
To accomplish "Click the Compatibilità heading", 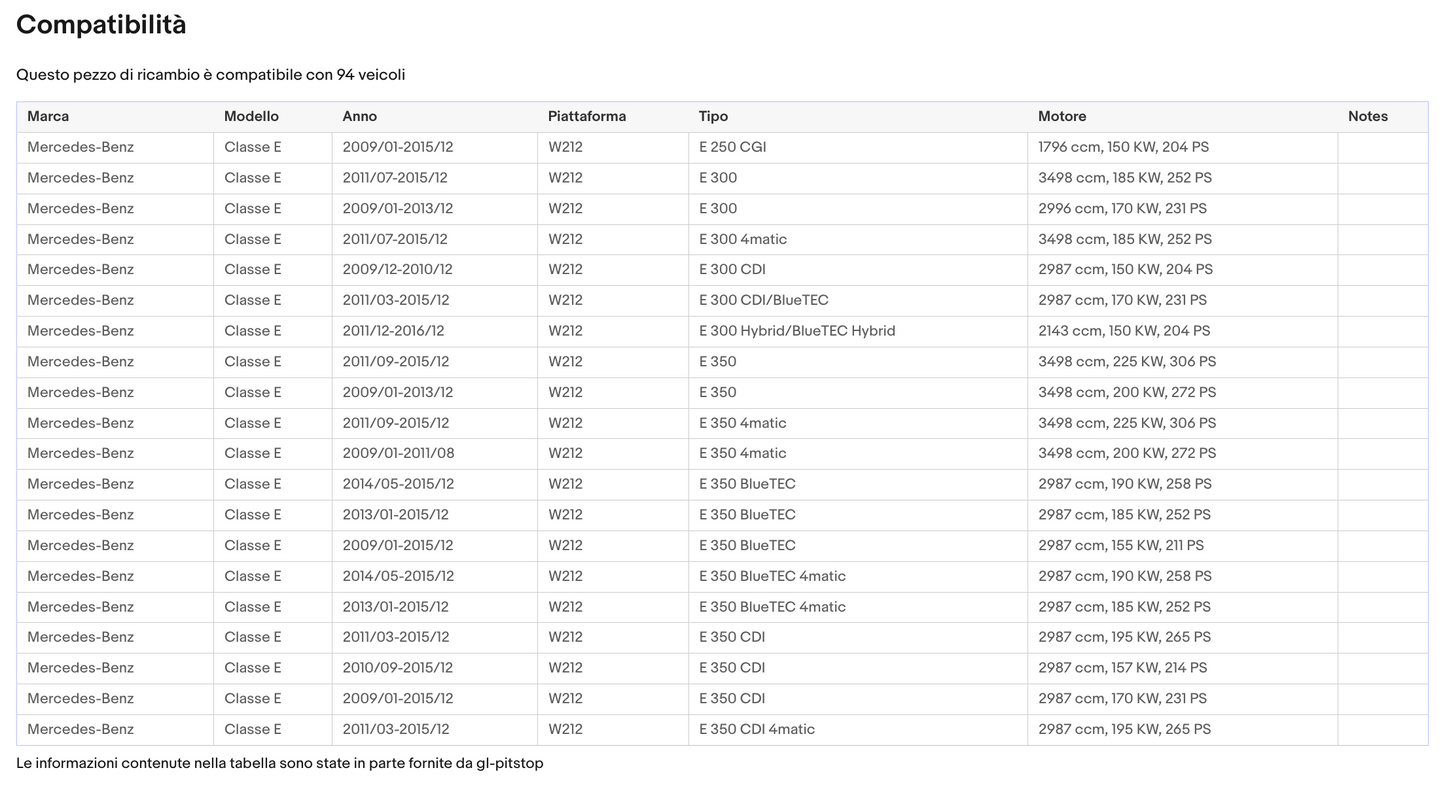I will (101, 25).
